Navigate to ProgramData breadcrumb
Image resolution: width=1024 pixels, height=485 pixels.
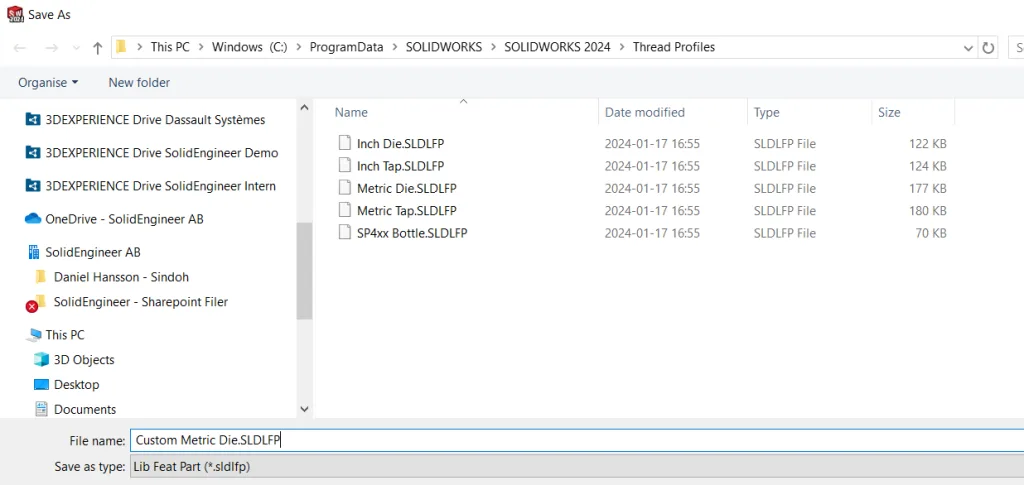pyautogui.click(x=346, y=47)
